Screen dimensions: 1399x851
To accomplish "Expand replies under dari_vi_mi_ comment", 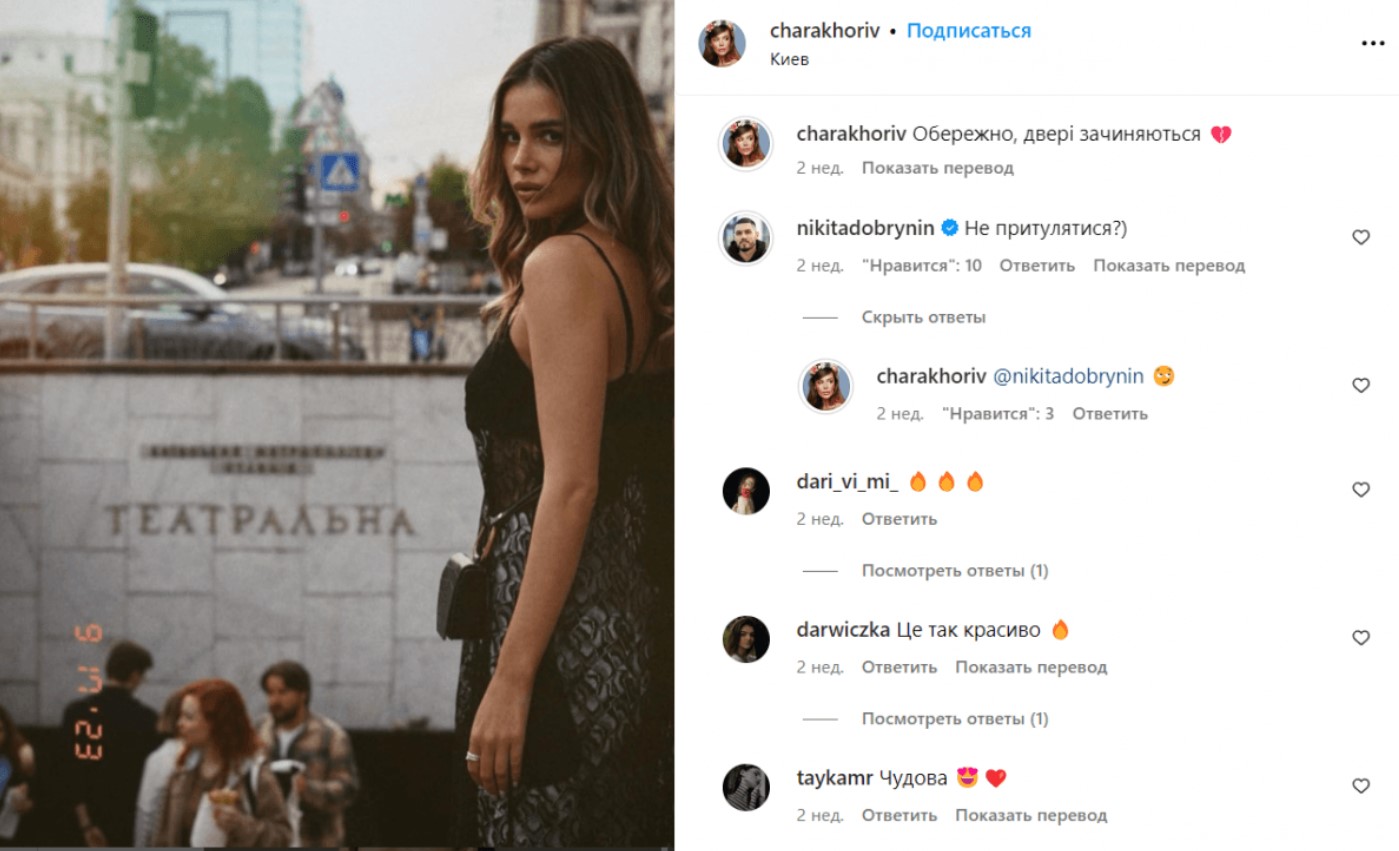I will pyautogui.click(x=954, y=571).
